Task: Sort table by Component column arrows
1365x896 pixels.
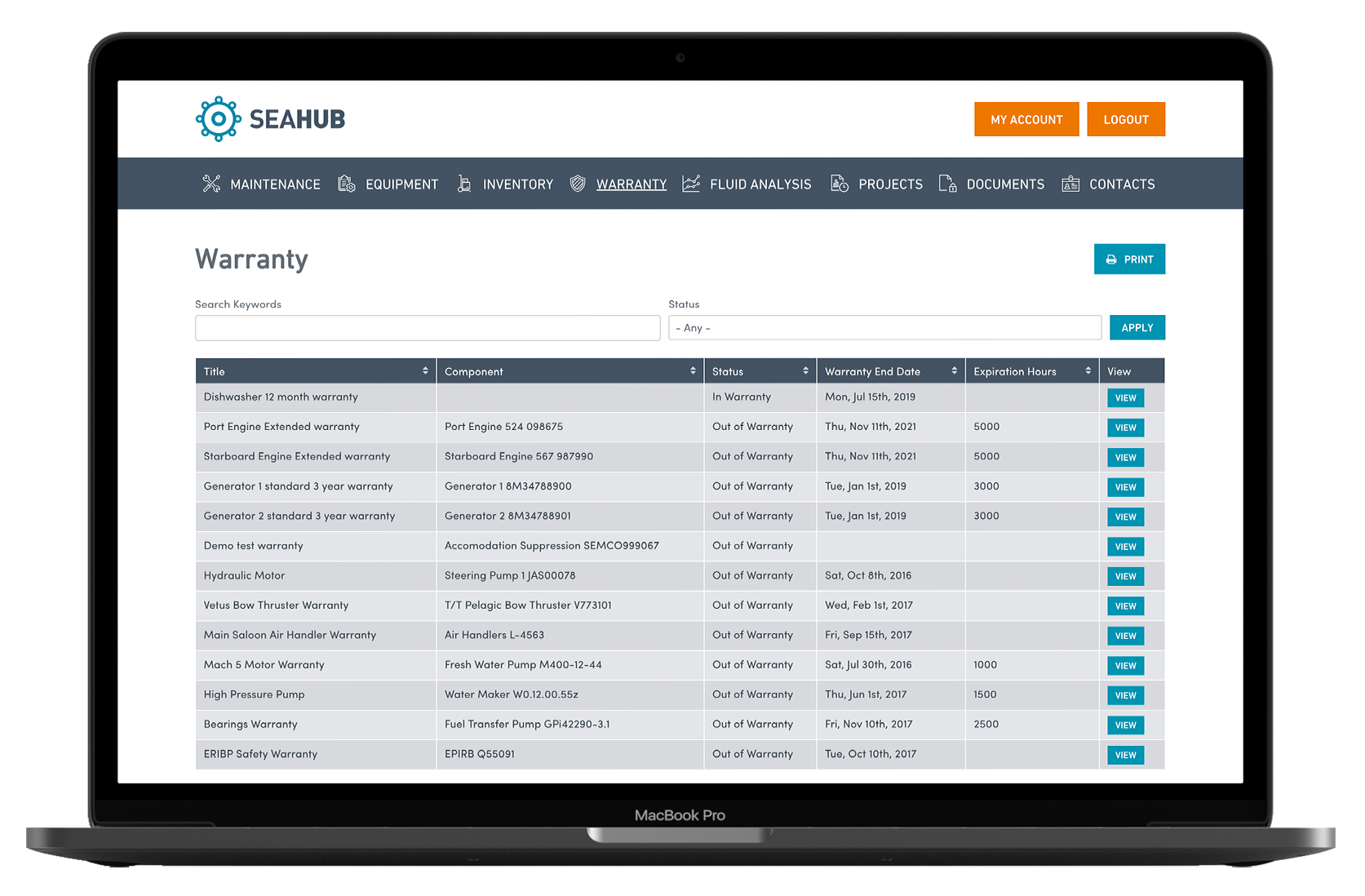Action: (693, 370)
